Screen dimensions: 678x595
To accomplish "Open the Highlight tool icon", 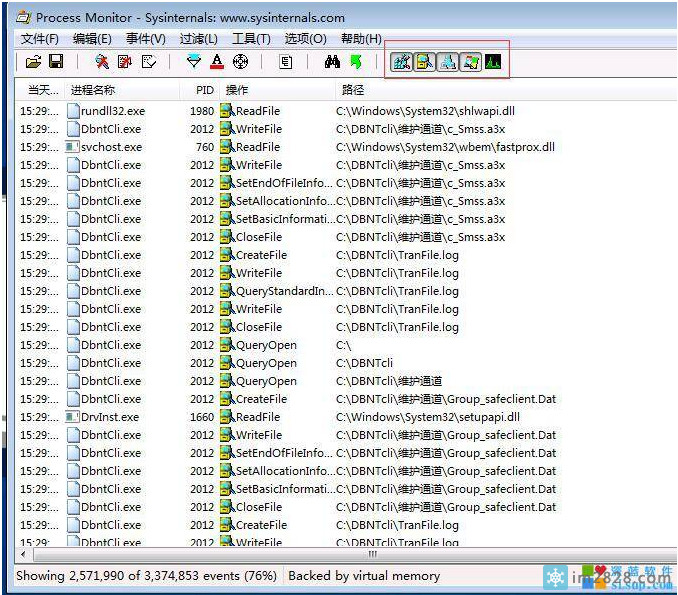I will (217, 62).
